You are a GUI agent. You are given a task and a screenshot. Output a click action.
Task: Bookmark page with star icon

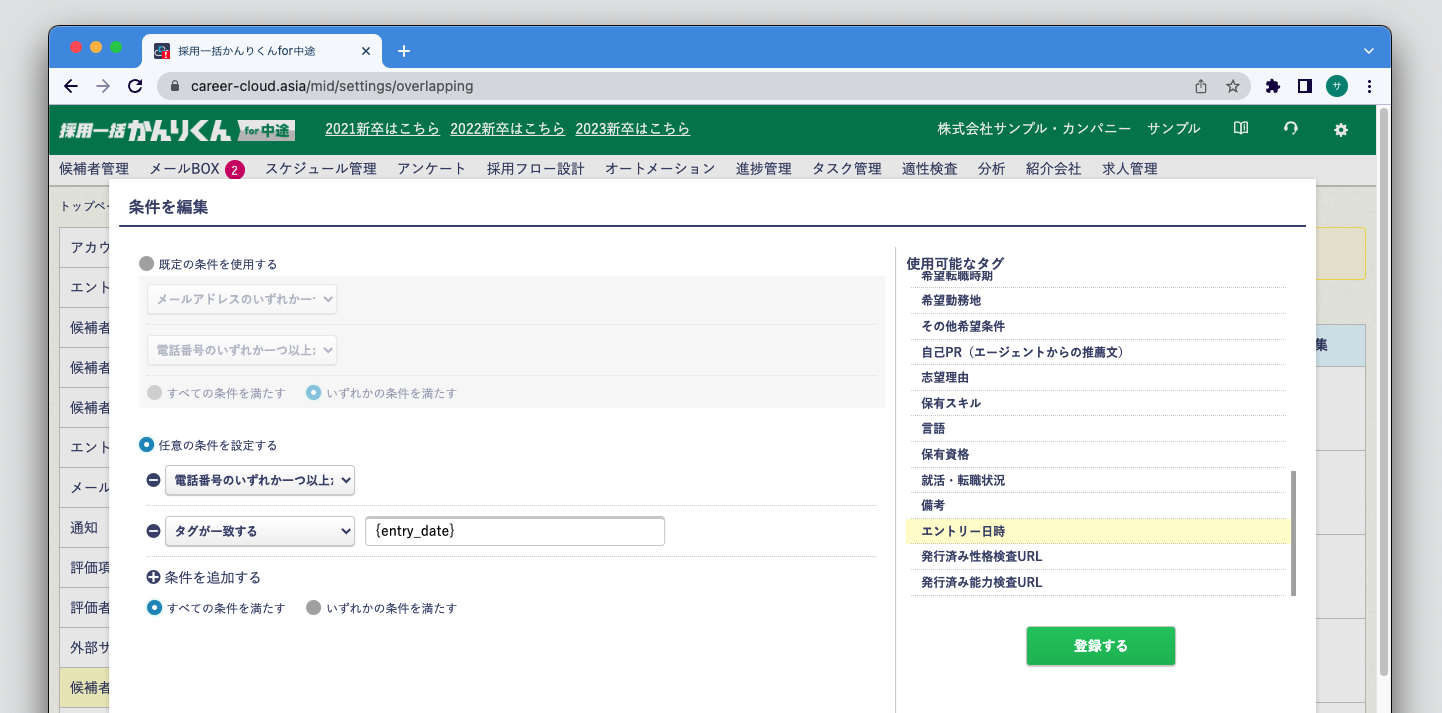(1233, 86)
